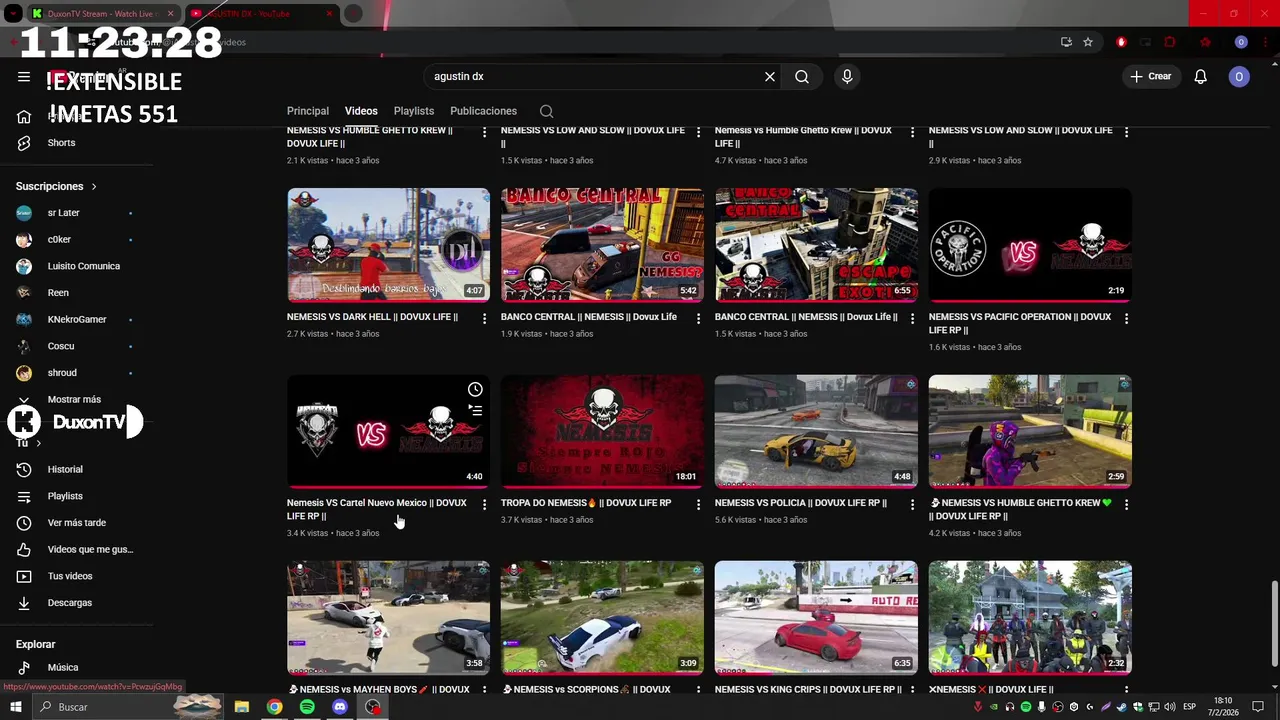This screenshot has width=1280, height=720.
Task: Open Ver más tarde list
Action: click(76, 523)
